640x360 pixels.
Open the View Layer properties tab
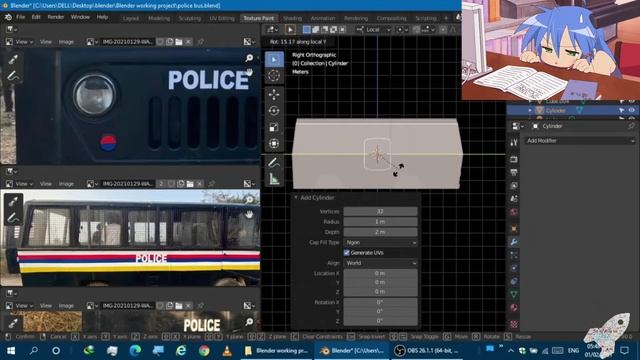coord(514,186)
